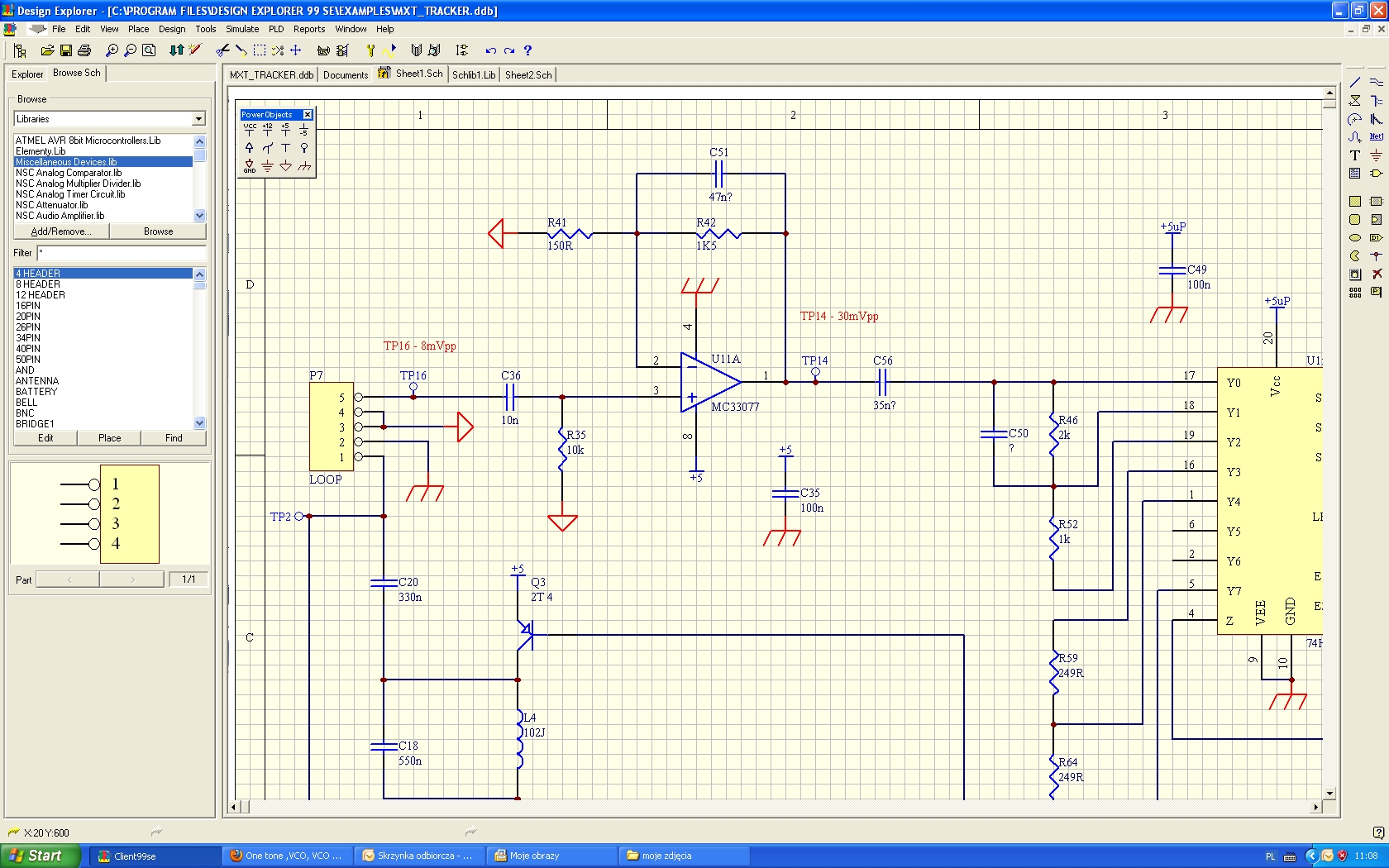This screenshot has height=868, width=1389.
Task: Click the undo arrow icon
Action: click(491, 50)
